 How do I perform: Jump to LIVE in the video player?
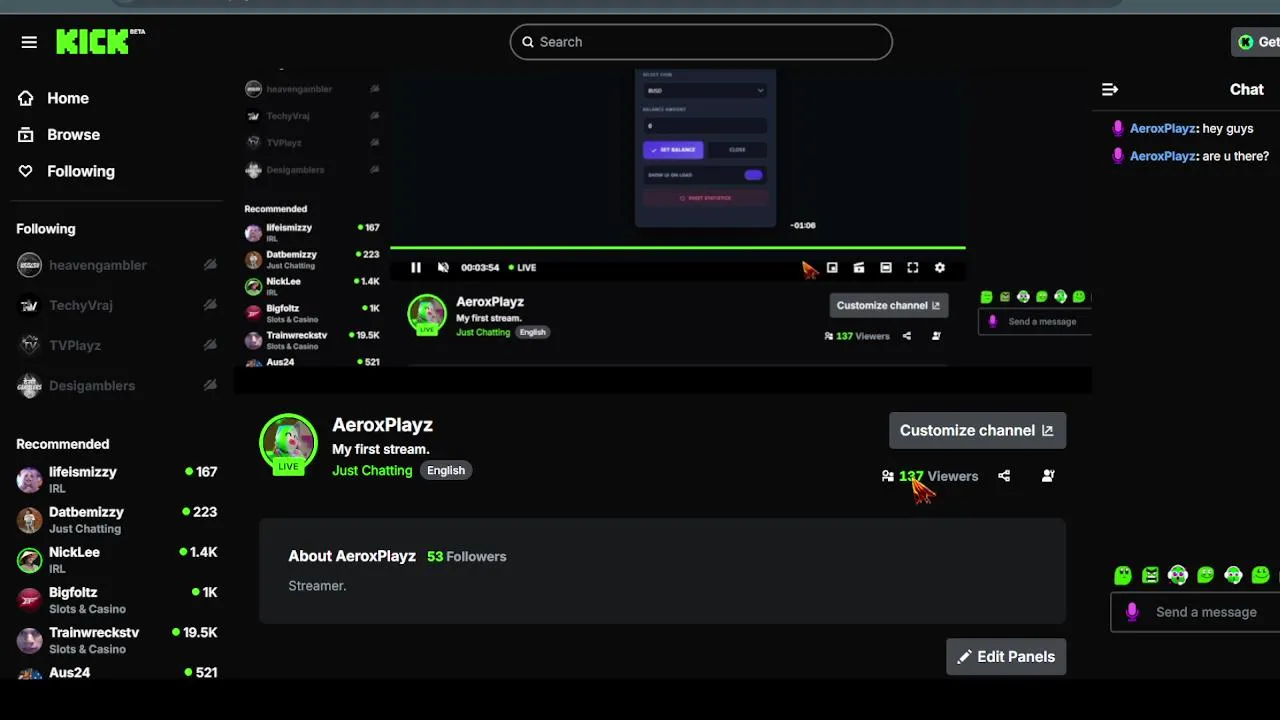522,267
